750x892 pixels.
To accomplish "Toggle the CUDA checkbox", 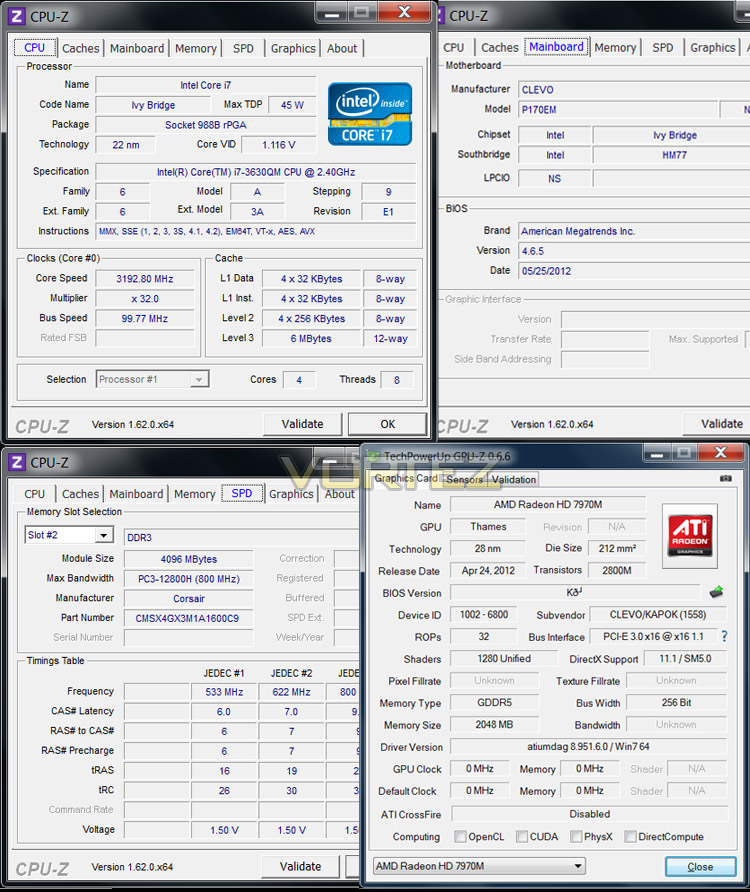I will click(522, 836).
